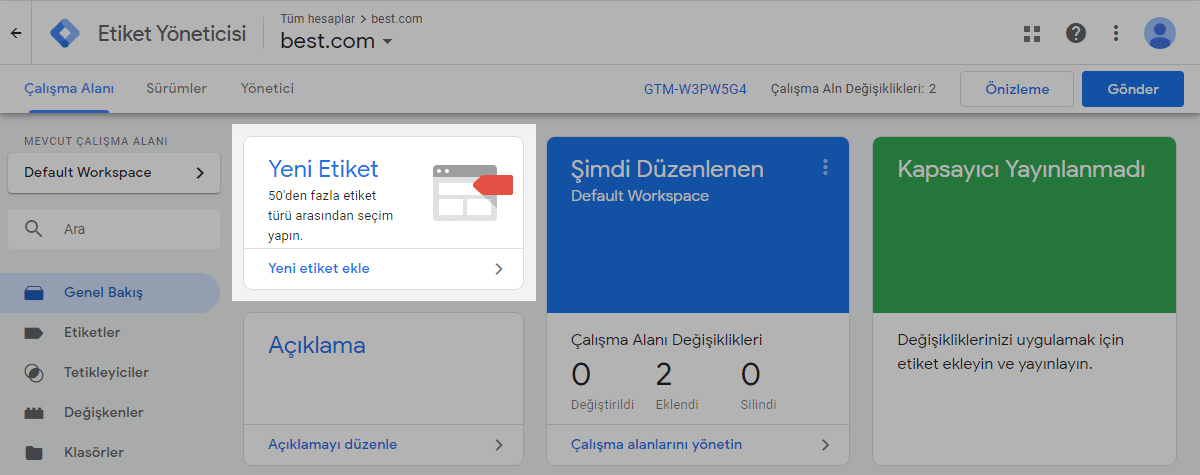Click the Önizleme button
This screenshot has width=1200, height=475.
(x=1017, y=89)
